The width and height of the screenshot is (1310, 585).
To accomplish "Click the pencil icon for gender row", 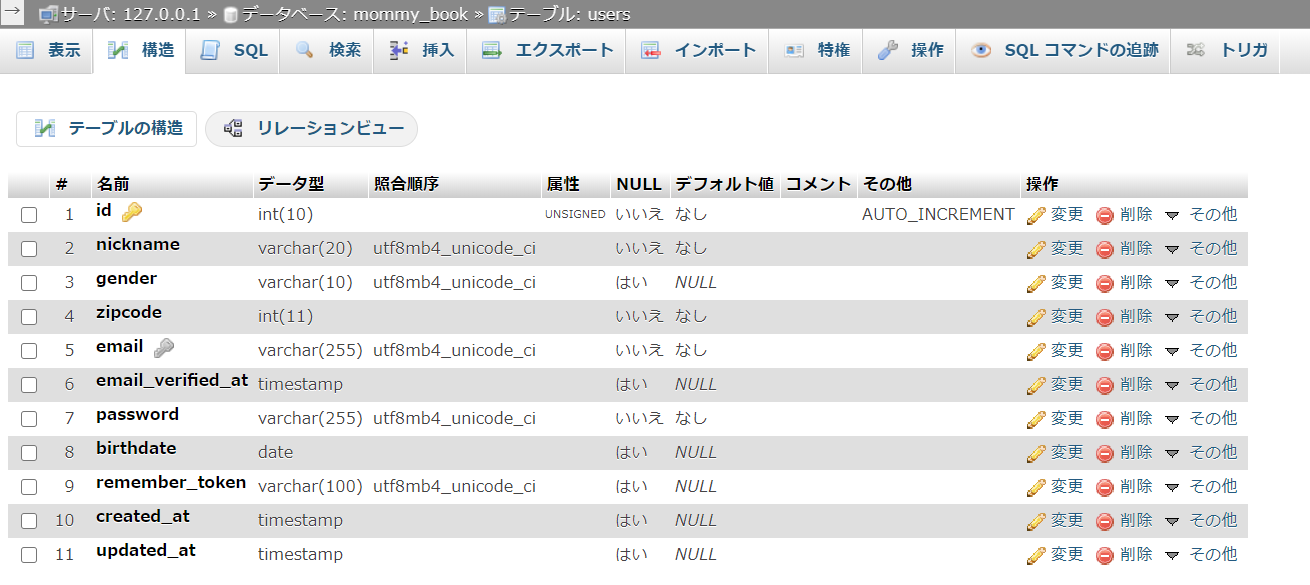I will (x=1036, y=282).
